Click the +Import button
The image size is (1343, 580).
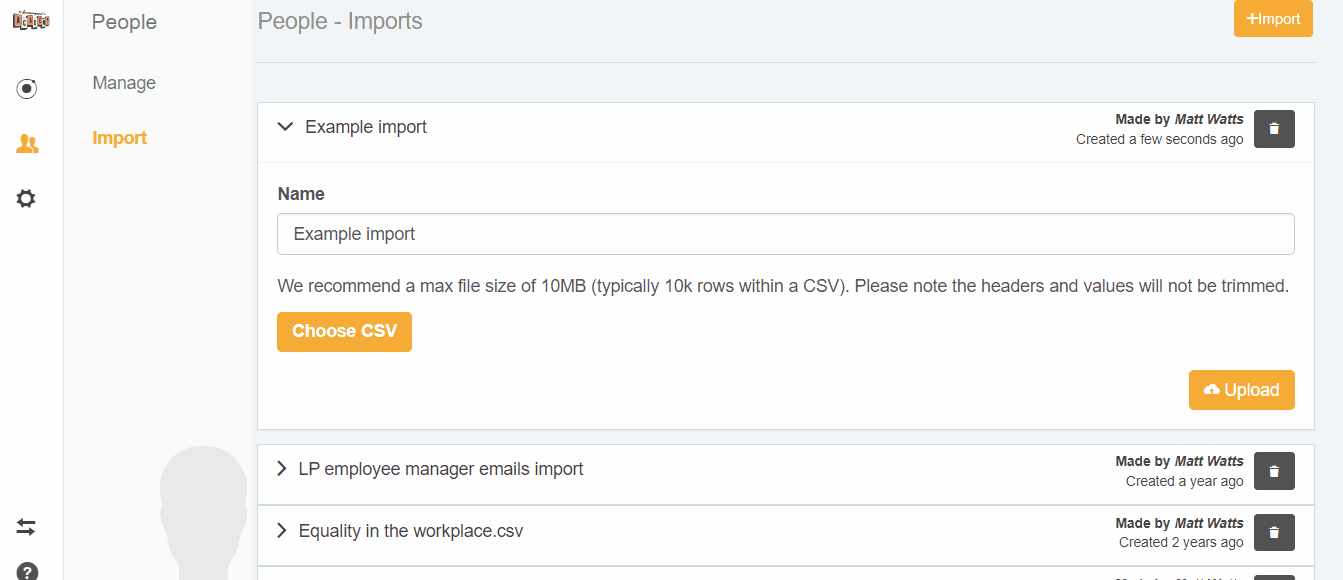(x=1272, y=19)
